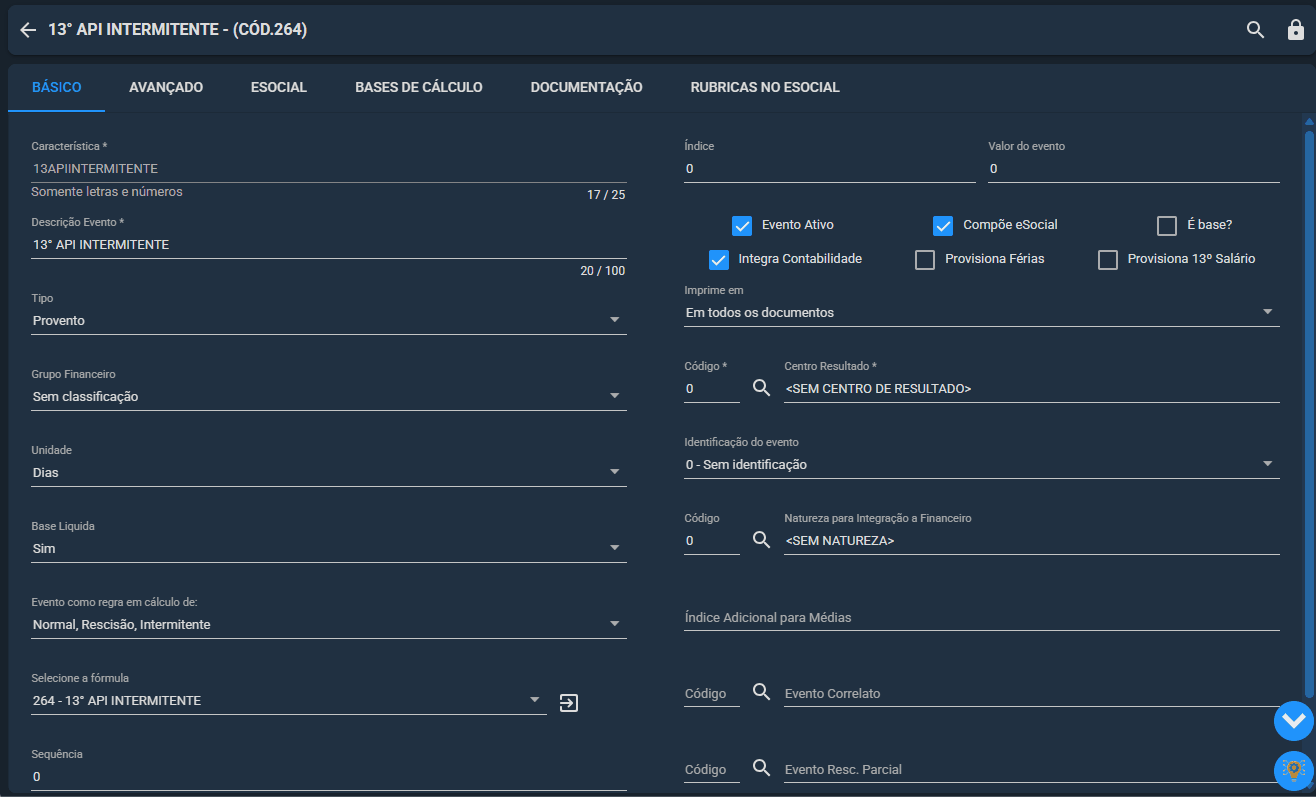Click the Descrição Evento input field
The height and width of the screenshot is (797, 1316).
329,245
